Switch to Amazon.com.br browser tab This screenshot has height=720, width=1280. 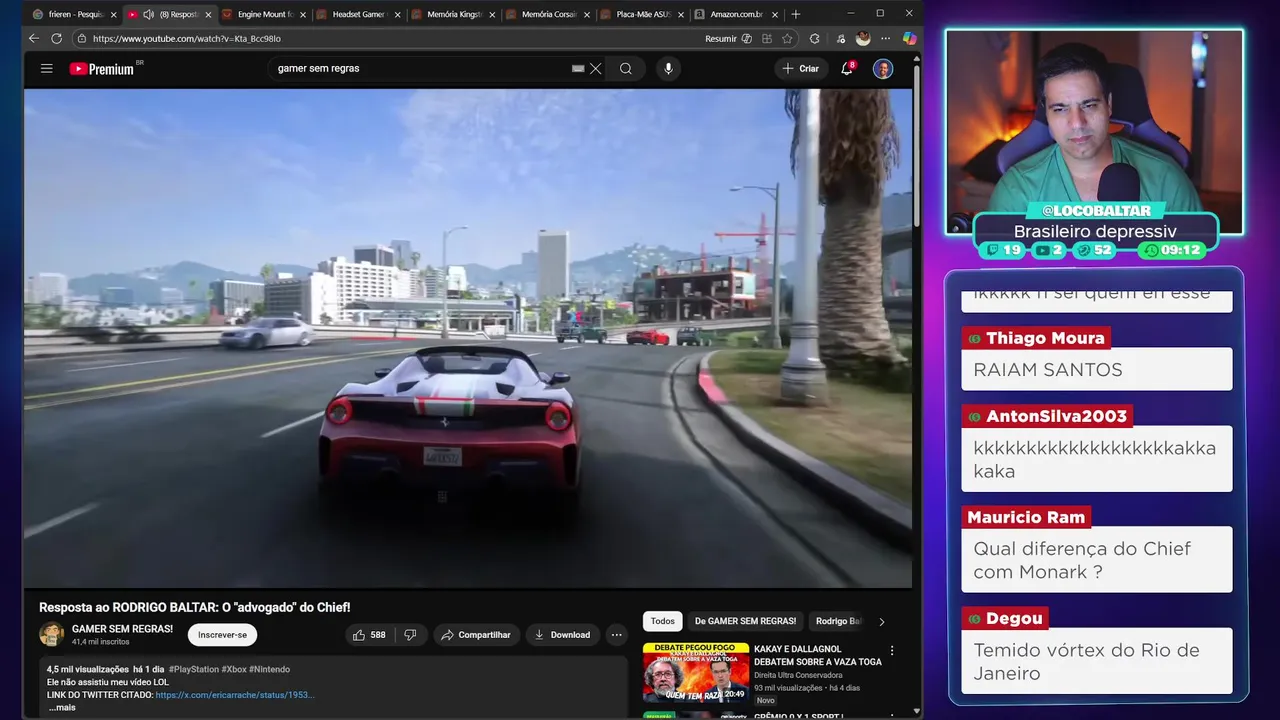(x=735, y=14)
